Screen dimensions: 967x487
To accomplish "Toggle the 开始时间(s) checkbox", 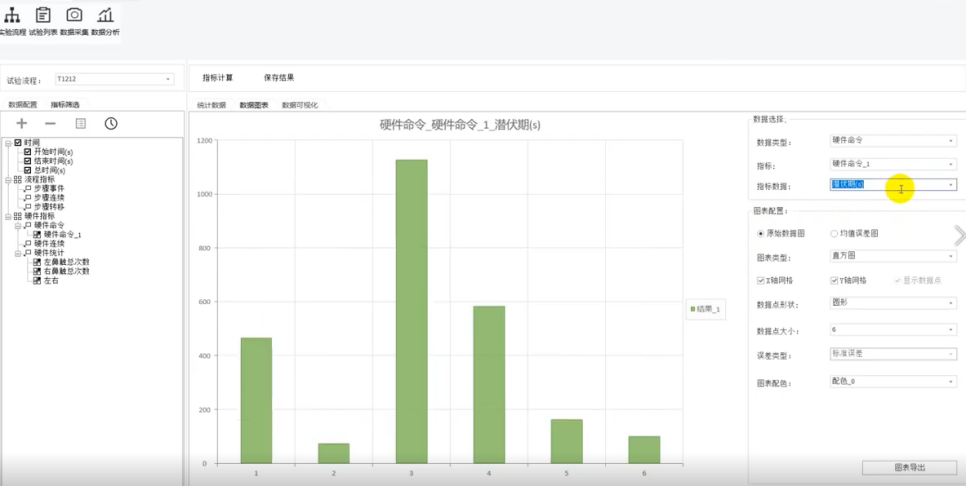I will [x=28, y=152].
